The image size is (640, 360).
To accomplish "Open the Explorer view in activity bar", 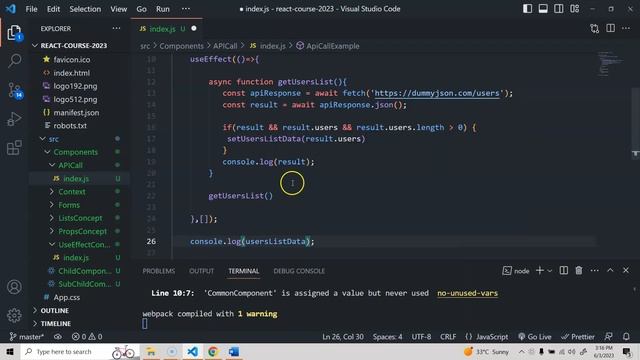I will click(14, 33).
